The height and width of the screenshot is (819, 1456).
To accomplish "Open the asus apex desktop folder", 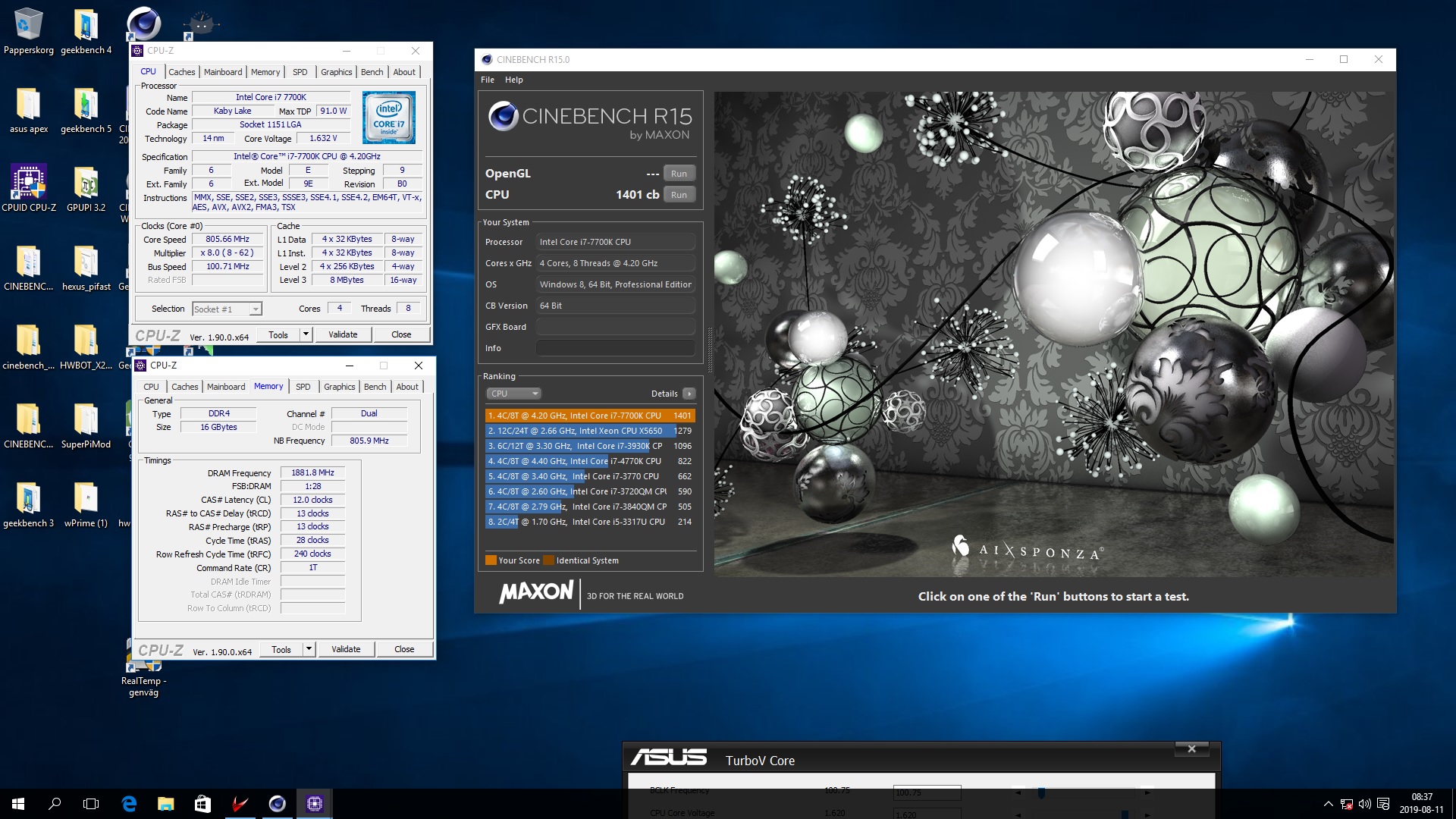I will [x=28, y=110].
